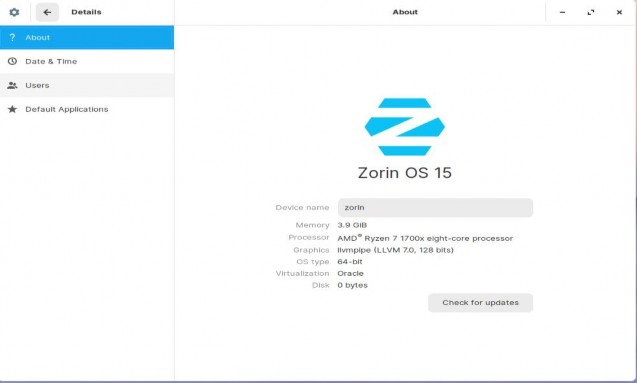Open Default Applications panel
This screenshot has width=637, height=383.
87,109
